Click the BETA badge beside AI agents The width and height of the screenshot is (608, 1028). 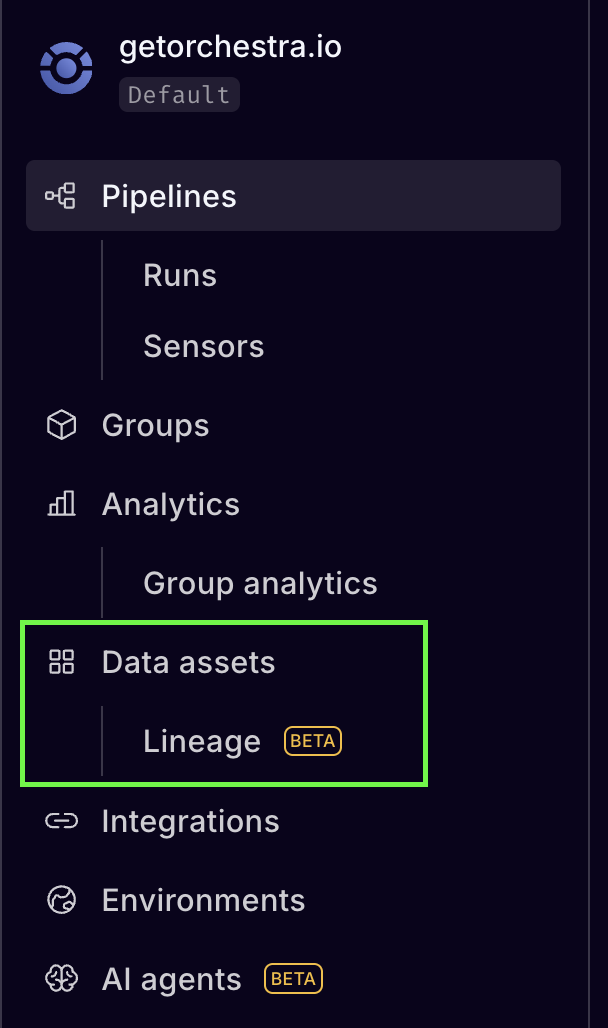click(x=293, y=979)
